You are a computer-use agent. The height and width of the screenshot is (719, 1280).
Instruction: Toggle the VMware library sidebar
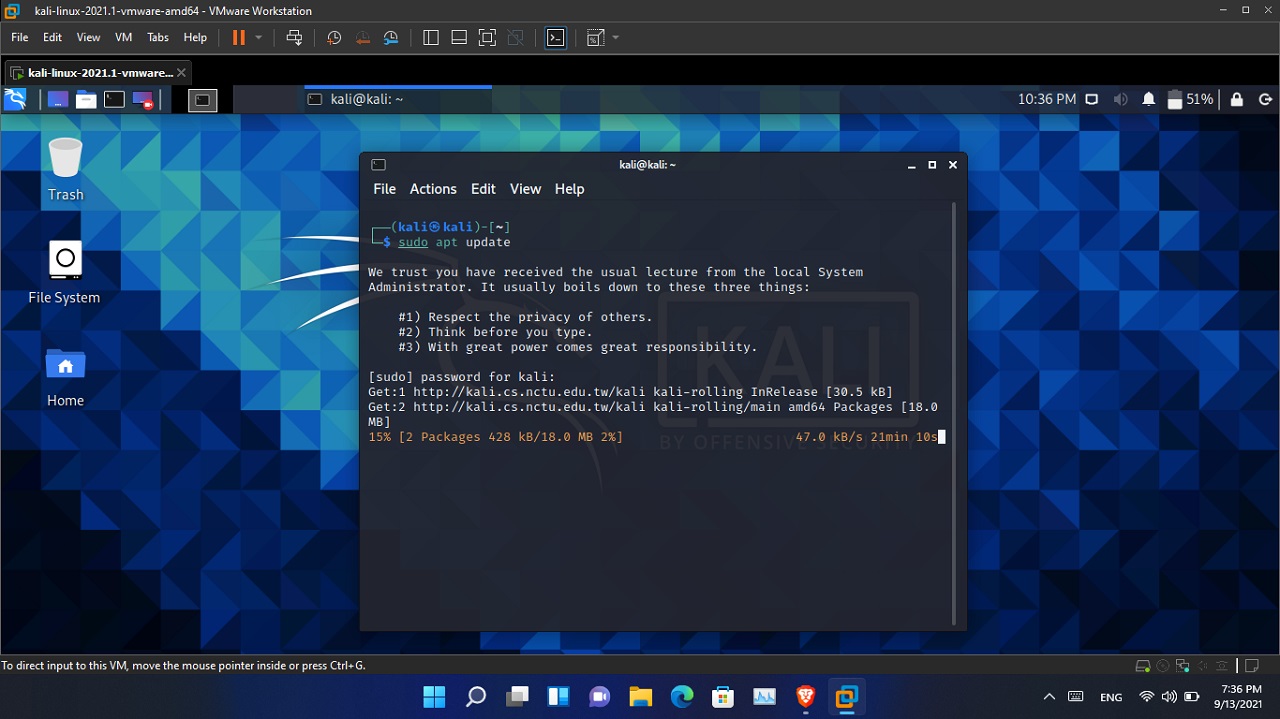(430, 37)
